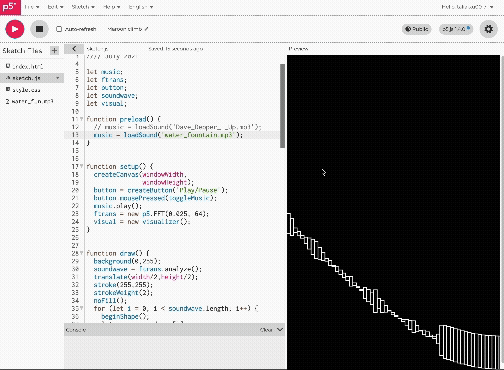The image size is (504, 370).
Task: Toggle the Auto-refresh checkbox
Action: click(59, 29)
